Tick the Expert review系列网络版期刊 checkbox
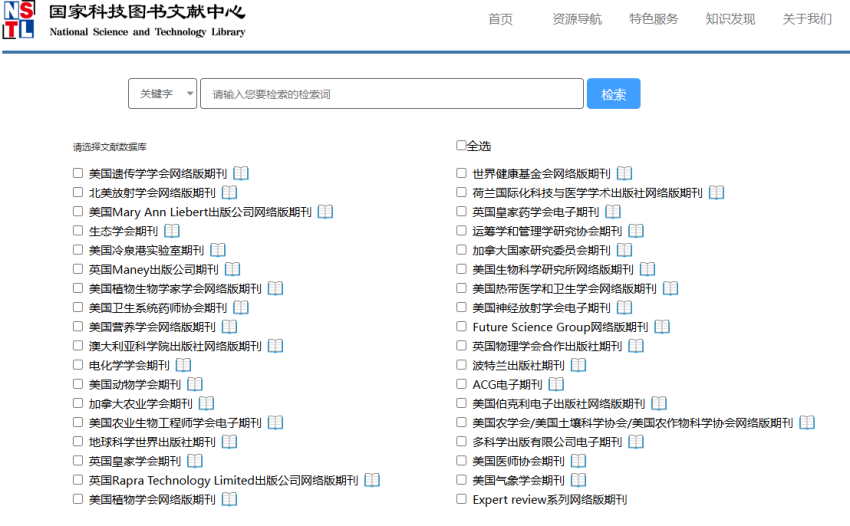The image size is (850, 526). click(461, 499)
